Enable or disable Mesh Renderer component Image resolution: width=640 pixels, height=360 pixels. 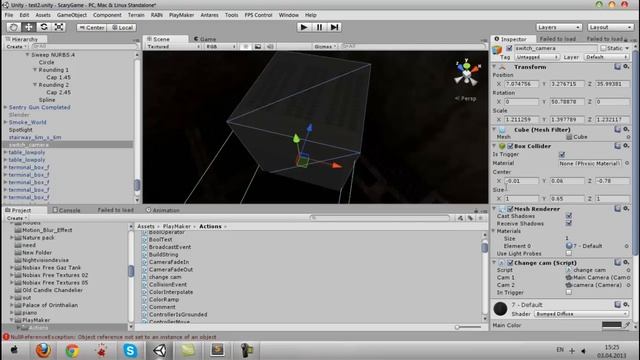pyautogui.click(x=510, y=209)
